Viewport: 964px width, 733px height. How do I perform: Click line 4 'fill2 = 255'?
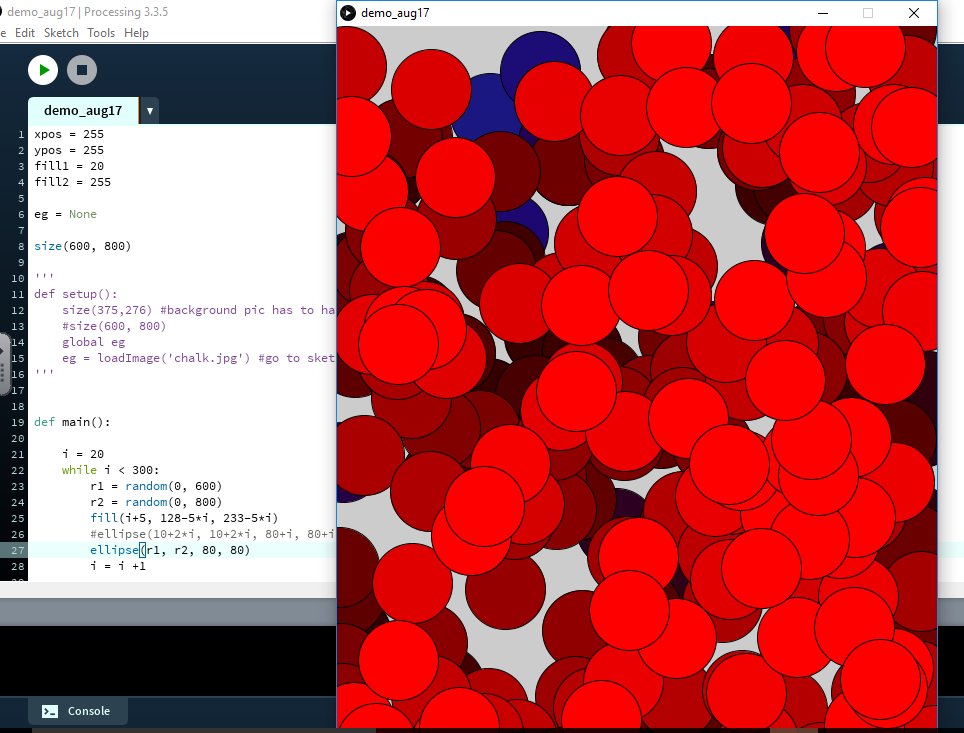click(x=73, y=182)
